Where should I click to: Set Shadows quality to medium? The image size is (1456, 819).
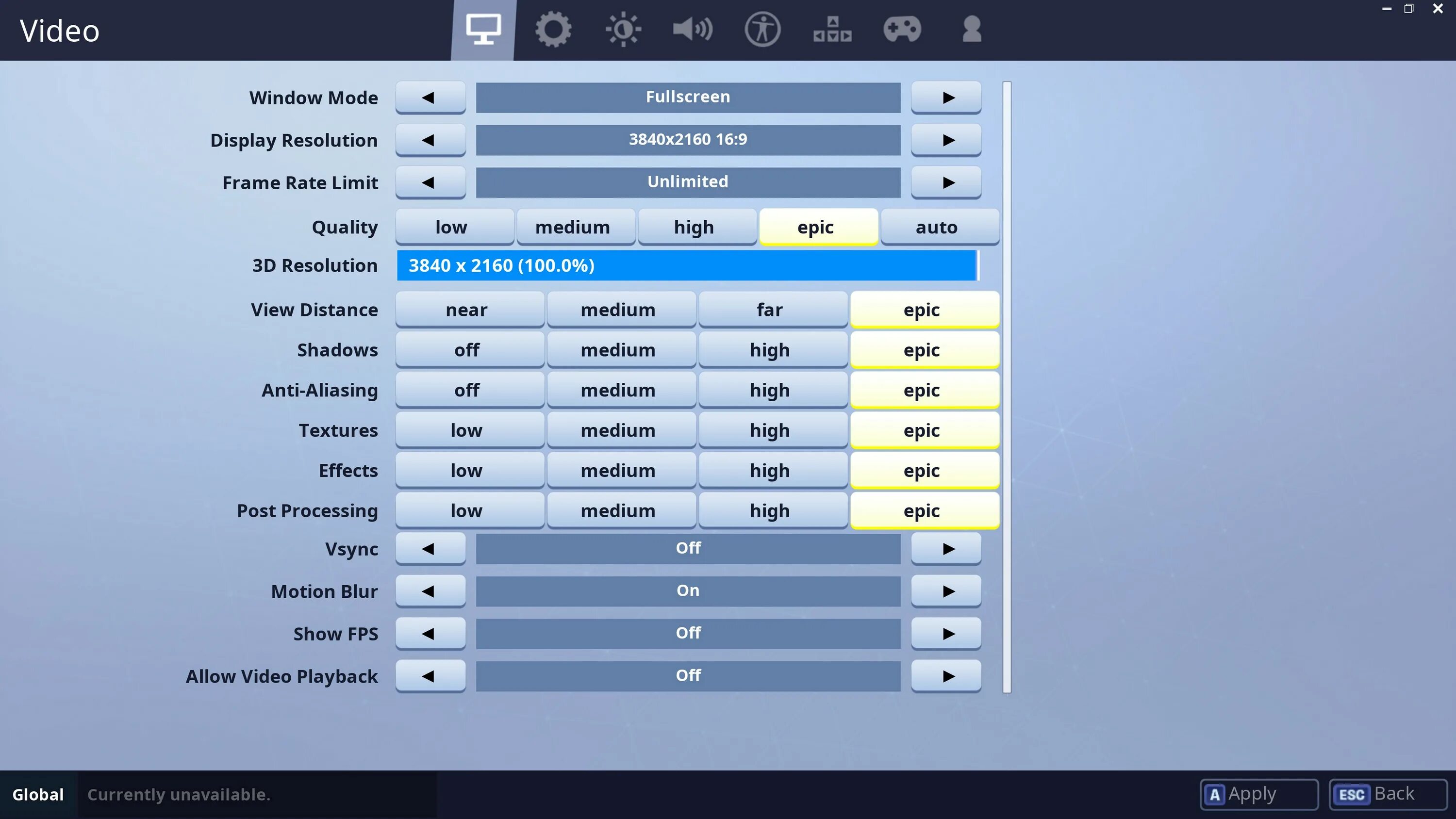(x=618, y=350)
